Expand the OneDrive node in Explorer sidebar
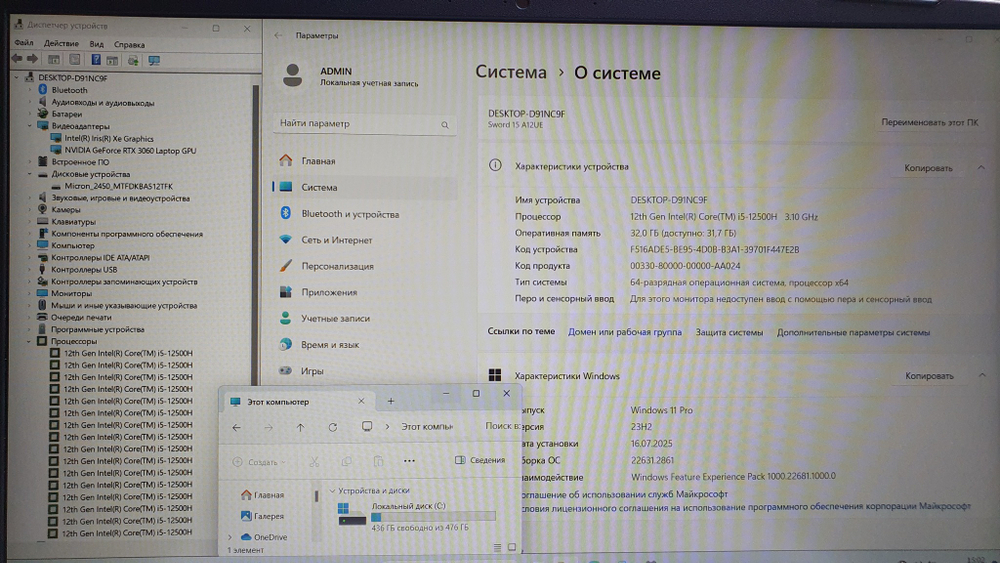 point(232,537)
